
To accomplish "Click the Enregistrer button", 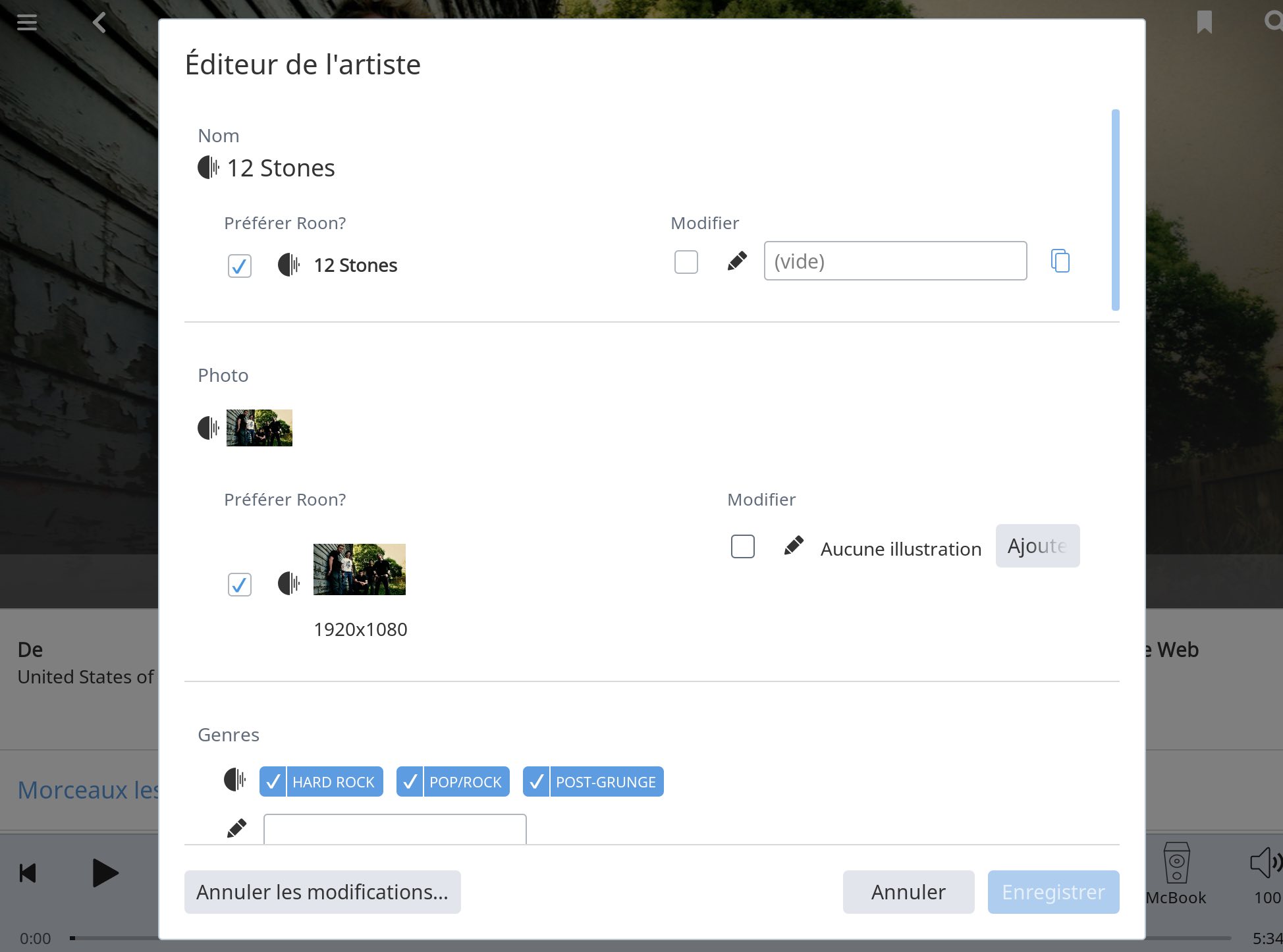I will (x=1053, y=892).
